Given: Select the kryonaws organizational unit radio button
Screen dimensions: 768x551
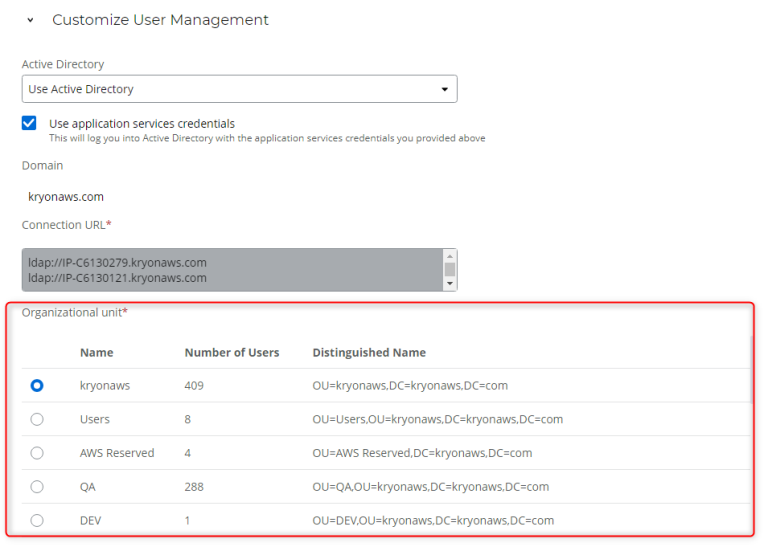Looking at the screenshot, I should click(x=37, y=385).
